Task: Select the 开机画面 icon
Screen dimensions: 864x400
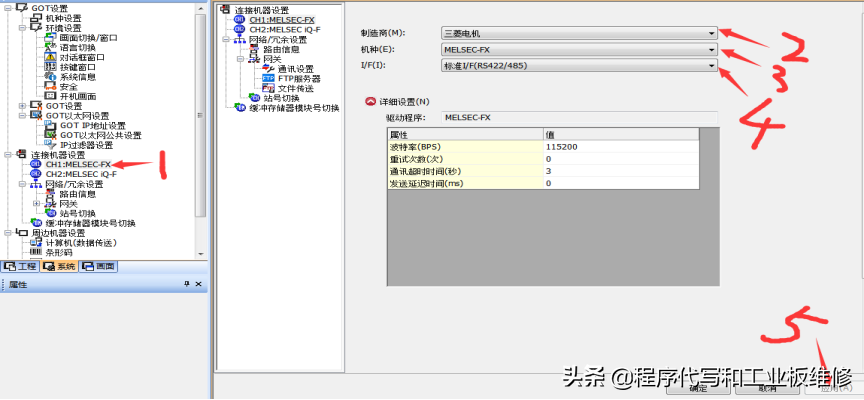Action: coord(51,96)
